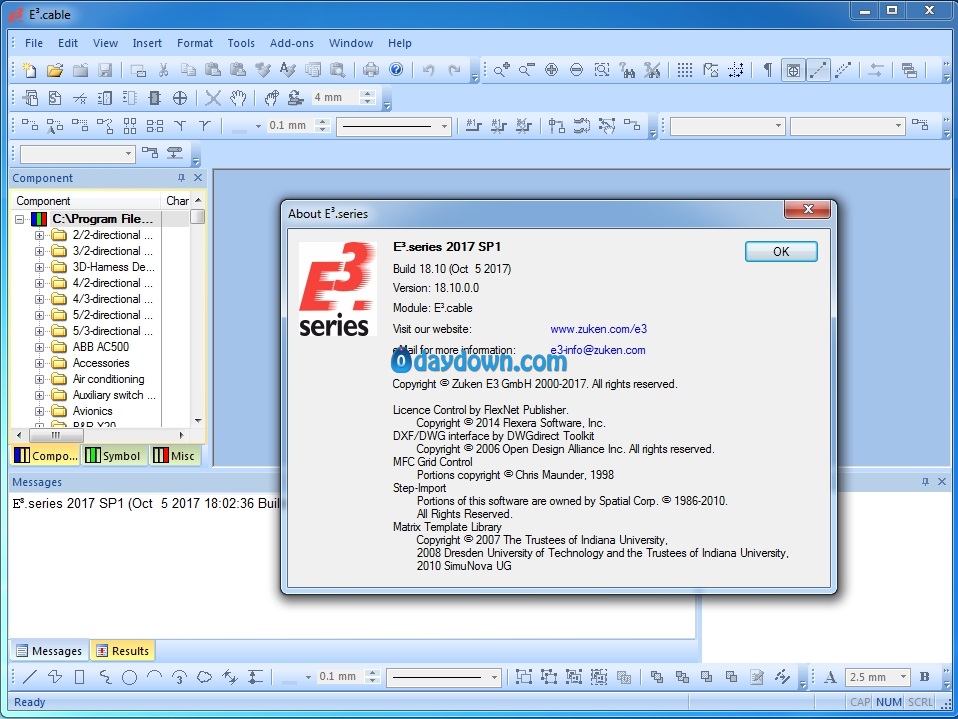Open the empty combo box below connection toolbar

[78, 153]
